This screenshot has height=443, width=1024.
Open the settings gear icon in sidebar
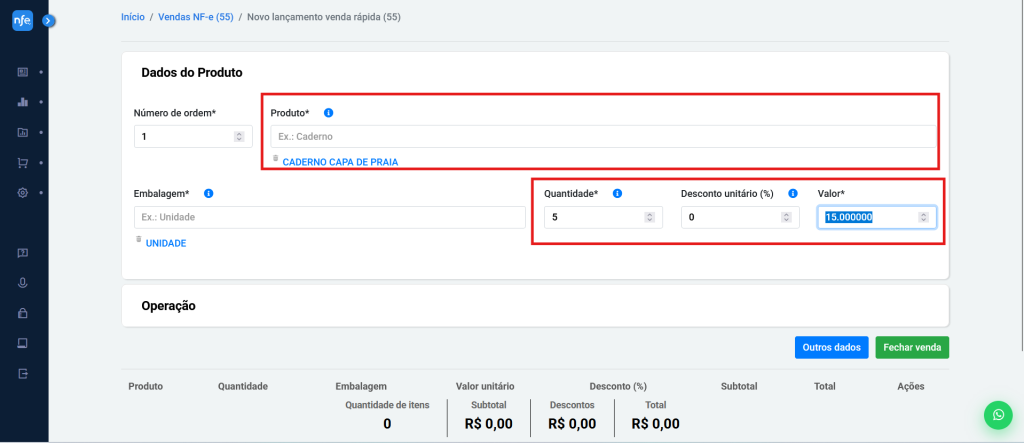[x=23, y=192]
